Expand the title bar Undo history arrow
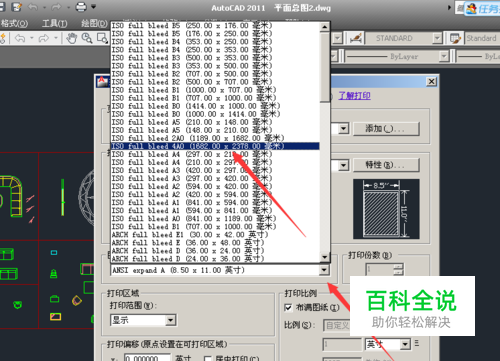 [x=44, y=7]
